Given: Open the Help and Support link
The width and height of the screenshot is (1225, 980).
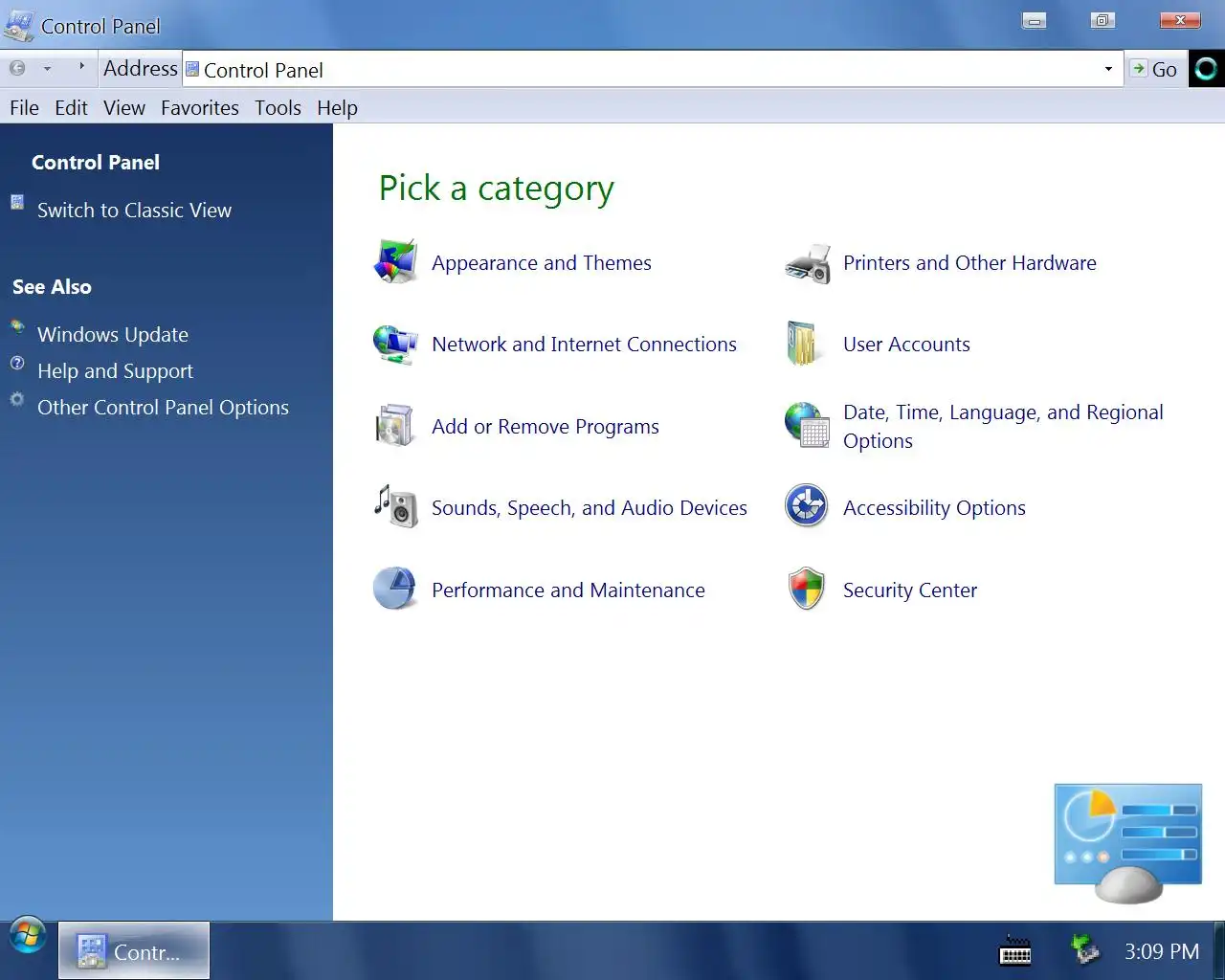Looking at the screenshot, I should tap(115, 371).
